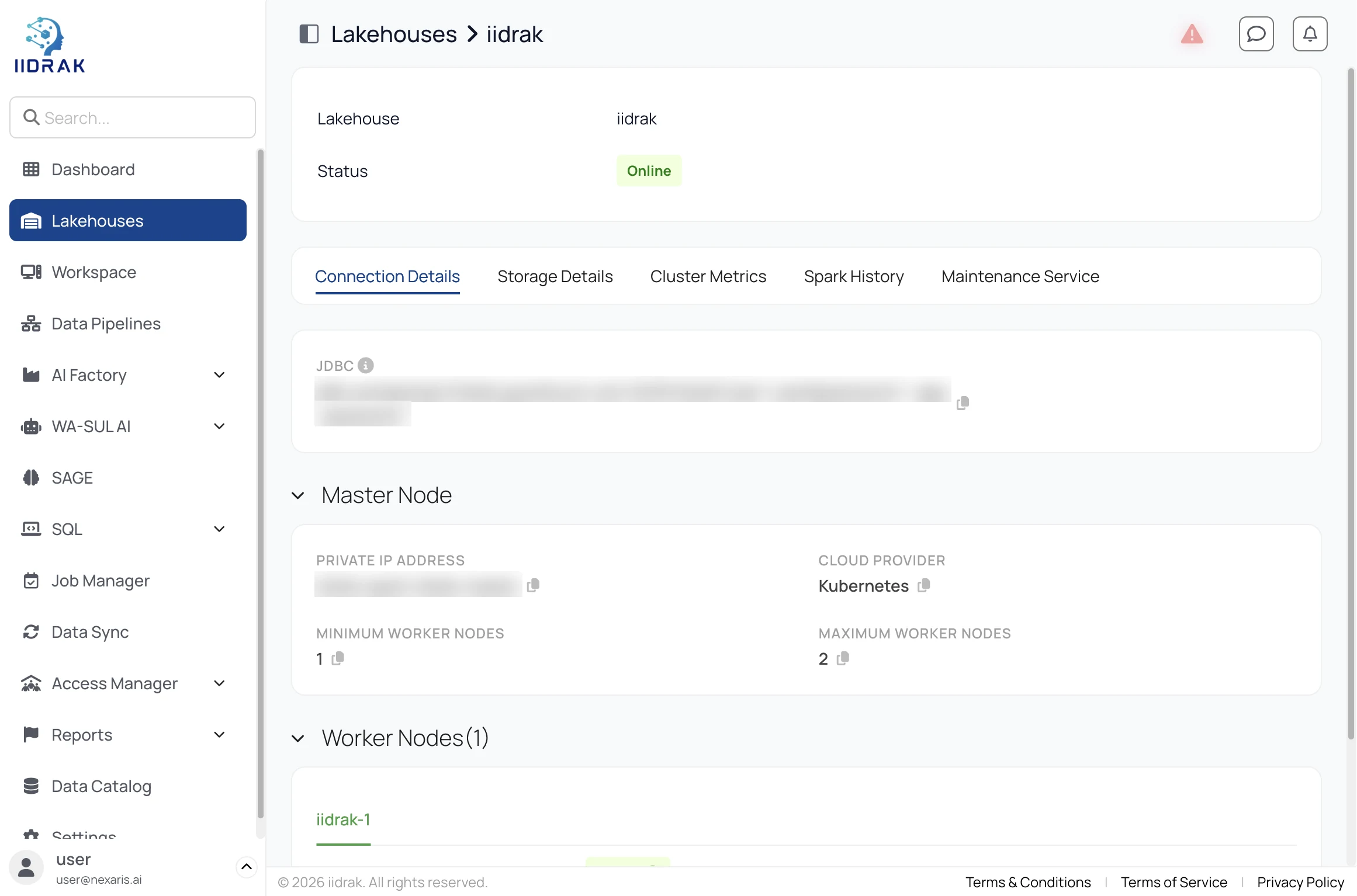1357x896 pixels.
Task: Copy the private IP address
Action: (x=533, y=585)
